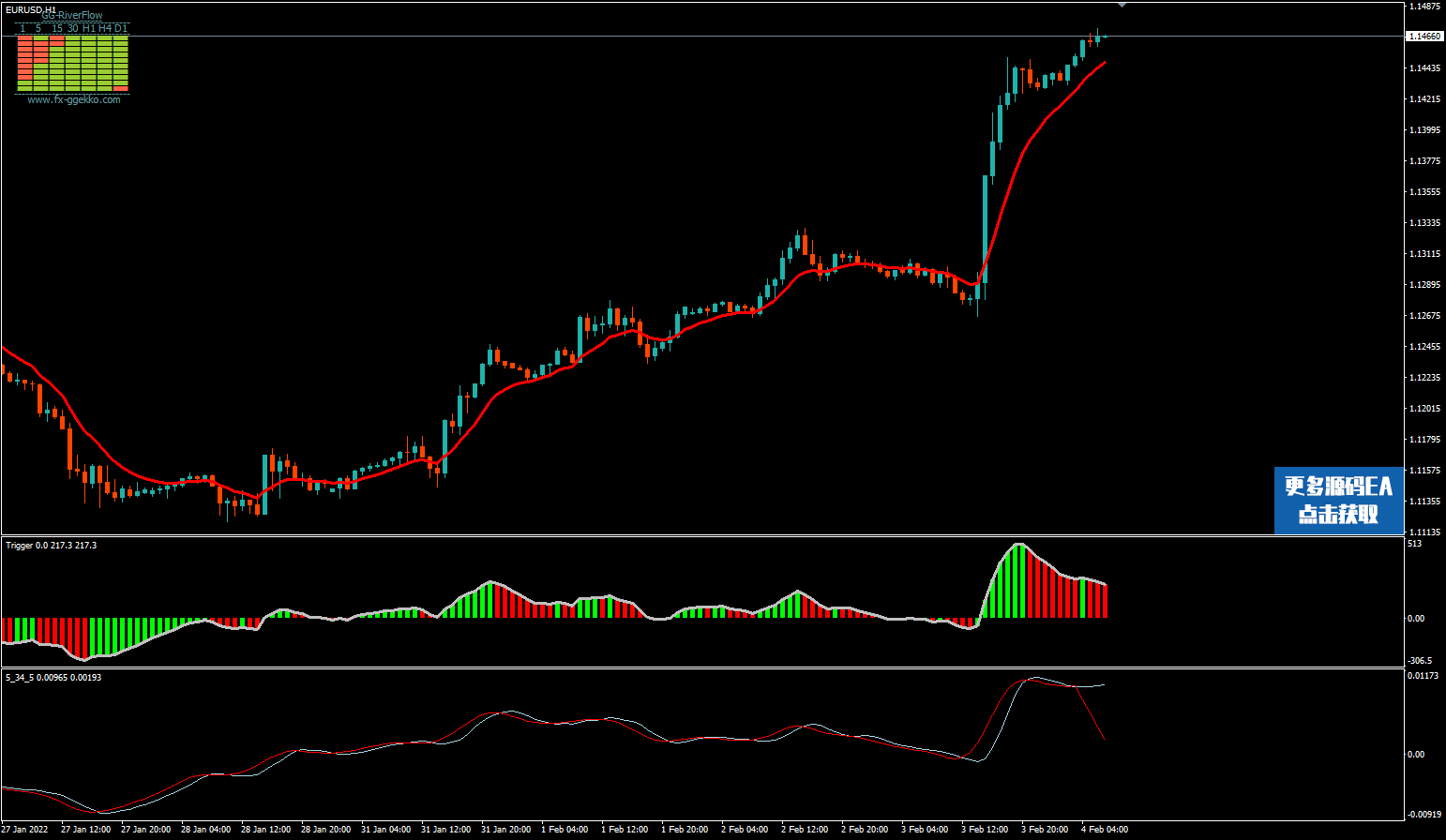Click the 0.01173 oscillator scale value
The width and height of the screenshot is (1446, 840).
(1424, 676)
